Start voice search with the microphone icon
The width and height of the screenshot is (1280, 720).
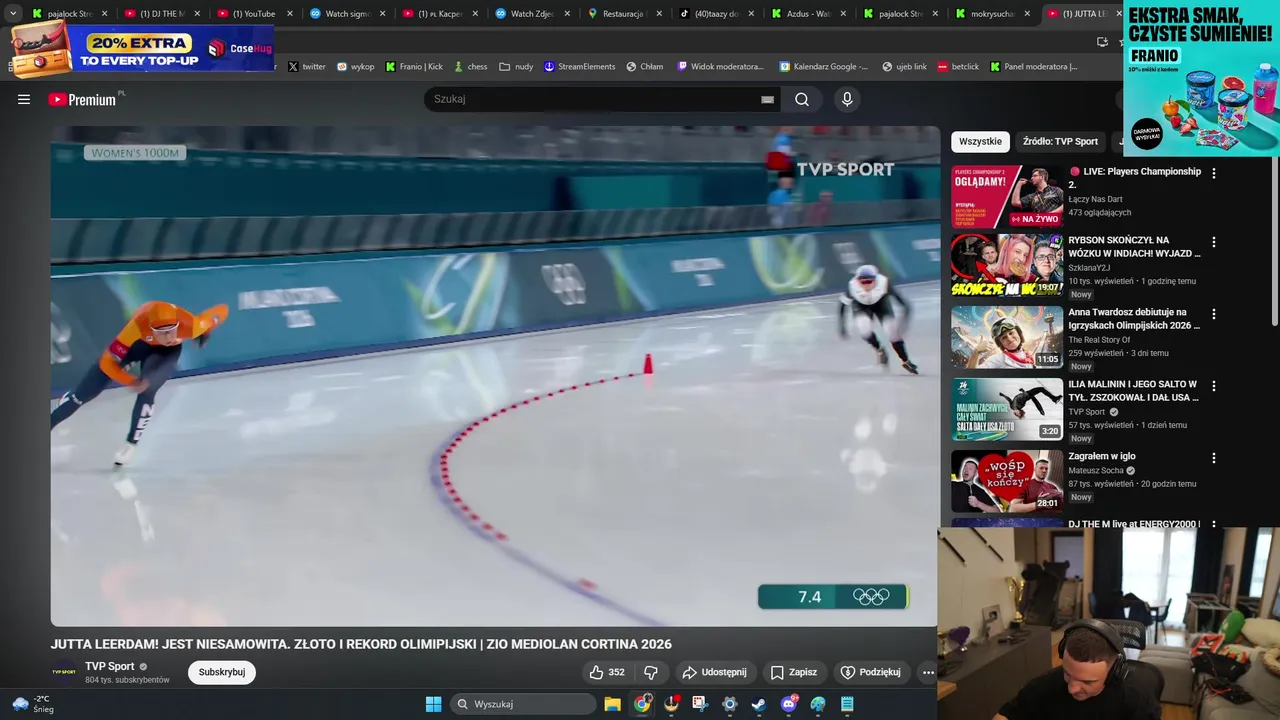[847, 99]
